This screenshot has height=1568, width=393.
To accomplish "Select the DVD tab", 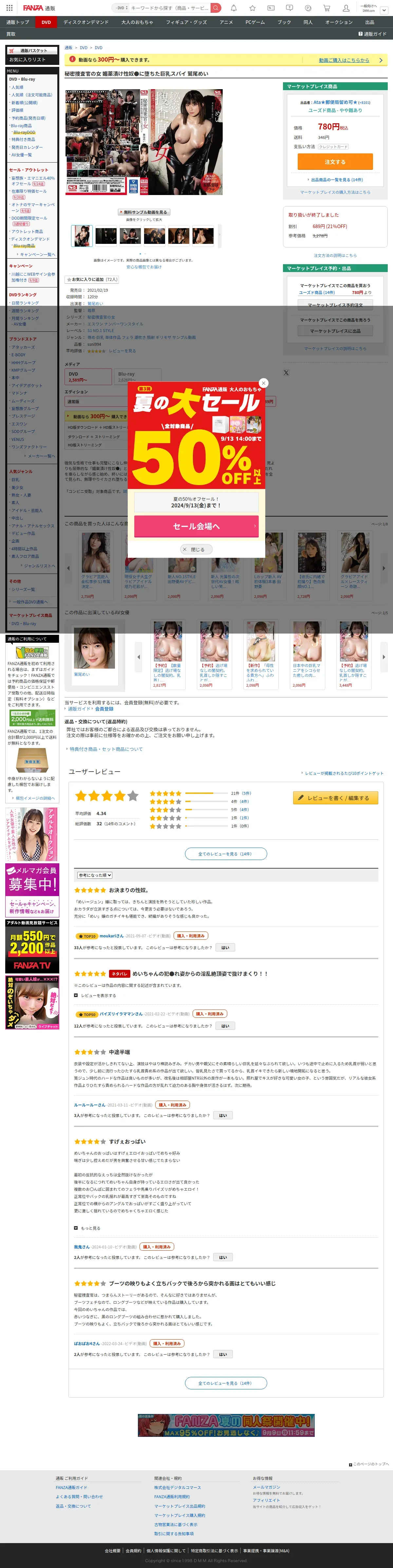I will [x=46, y=22].
